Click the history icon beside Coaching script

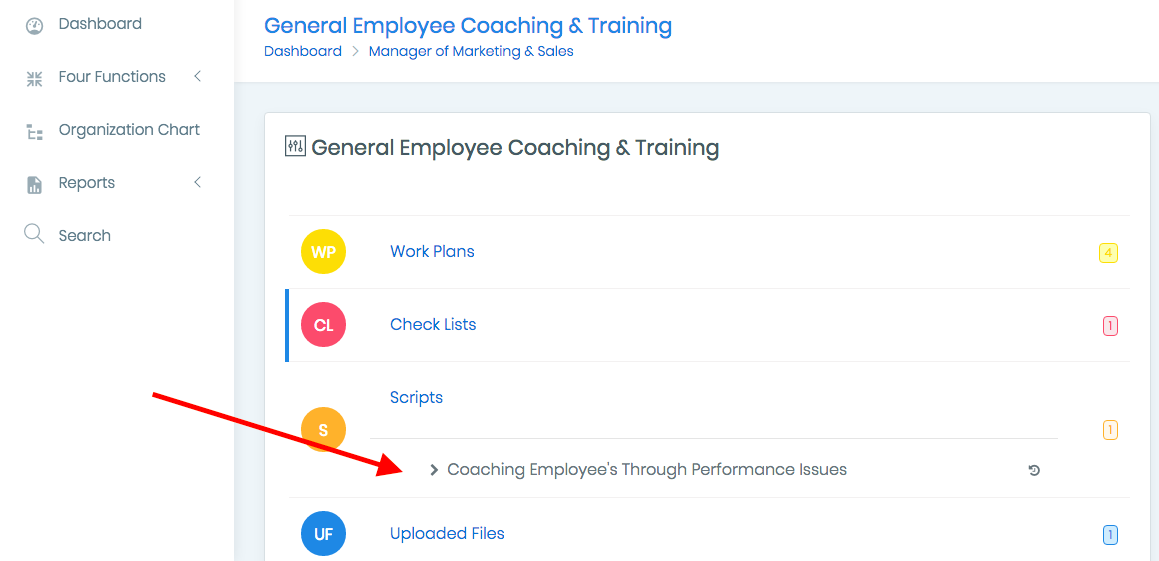(x=1034, y=470)
